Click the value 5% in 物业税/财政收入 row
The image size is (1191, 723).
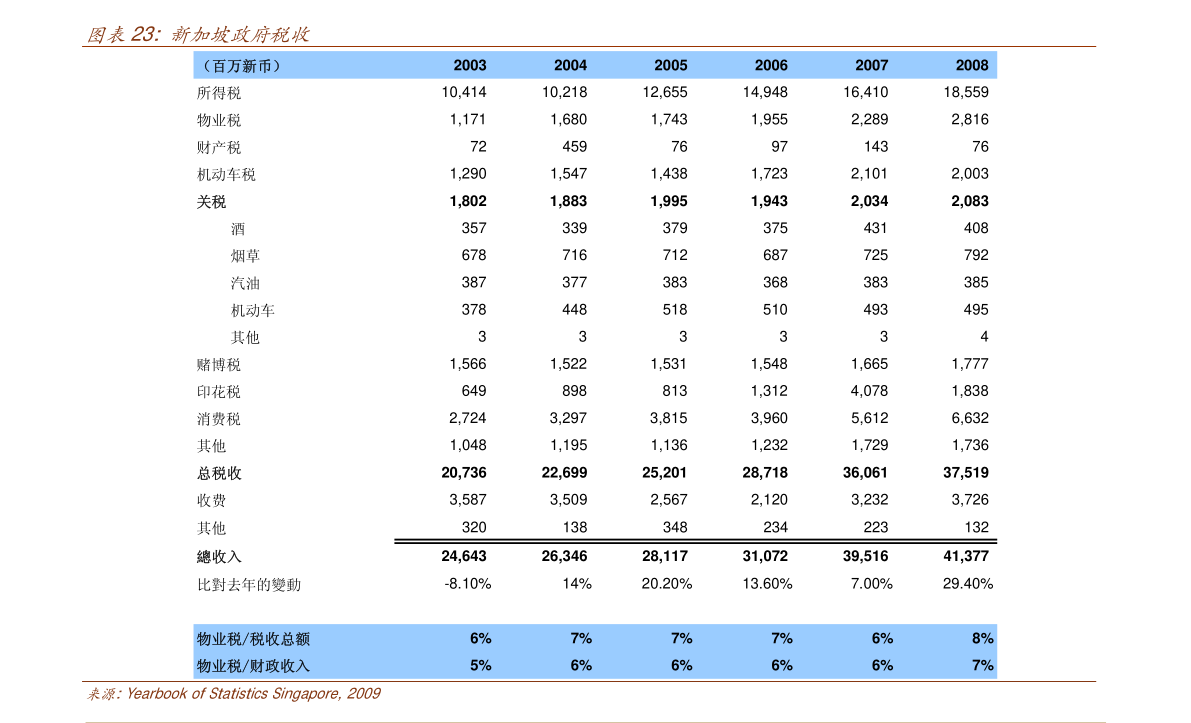[x=480, y=666]
